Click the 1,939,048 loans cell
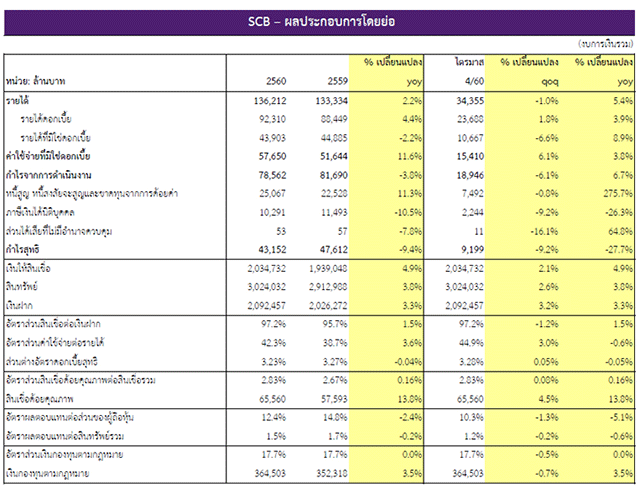 coord(325,268)
